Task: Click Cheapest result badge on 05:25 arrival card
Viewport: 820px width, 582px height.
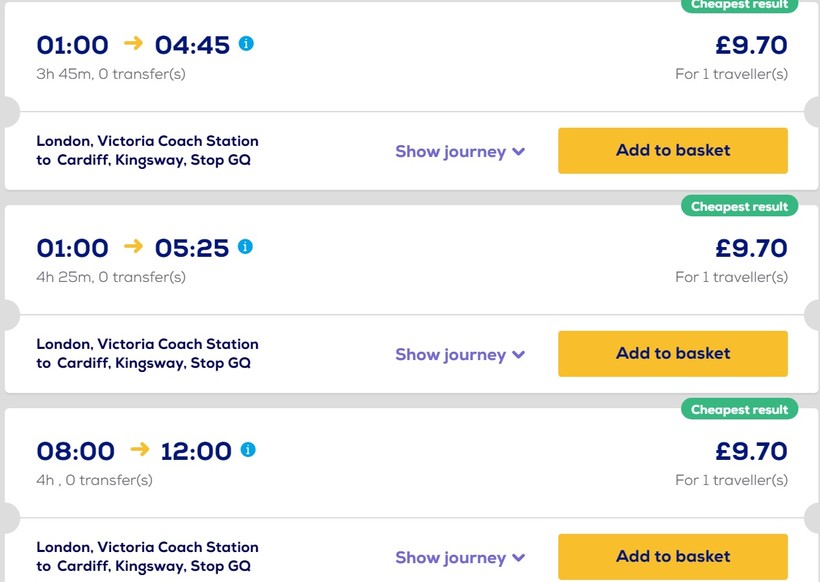Action: (x=739, y=207)
